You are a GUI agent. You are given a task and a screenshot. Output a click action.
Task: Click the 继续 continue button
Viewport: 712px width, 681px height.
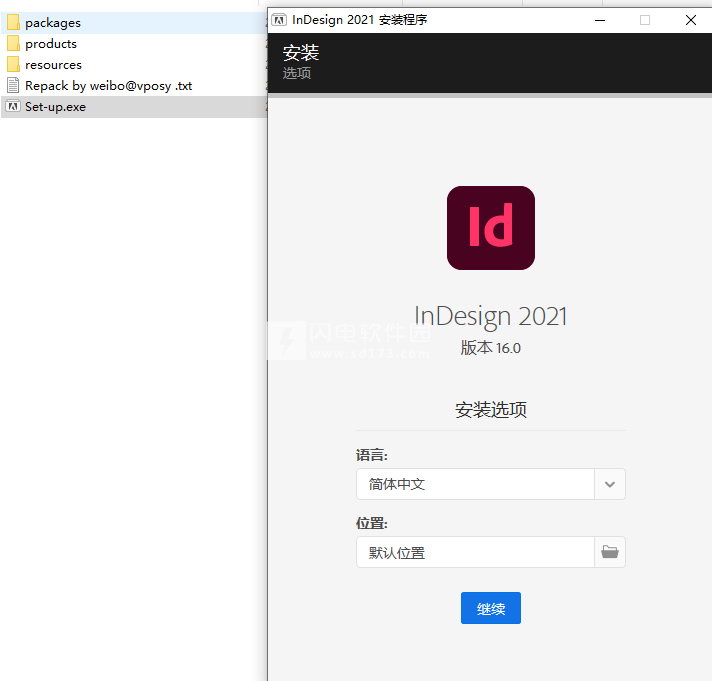tap(490, 608)
